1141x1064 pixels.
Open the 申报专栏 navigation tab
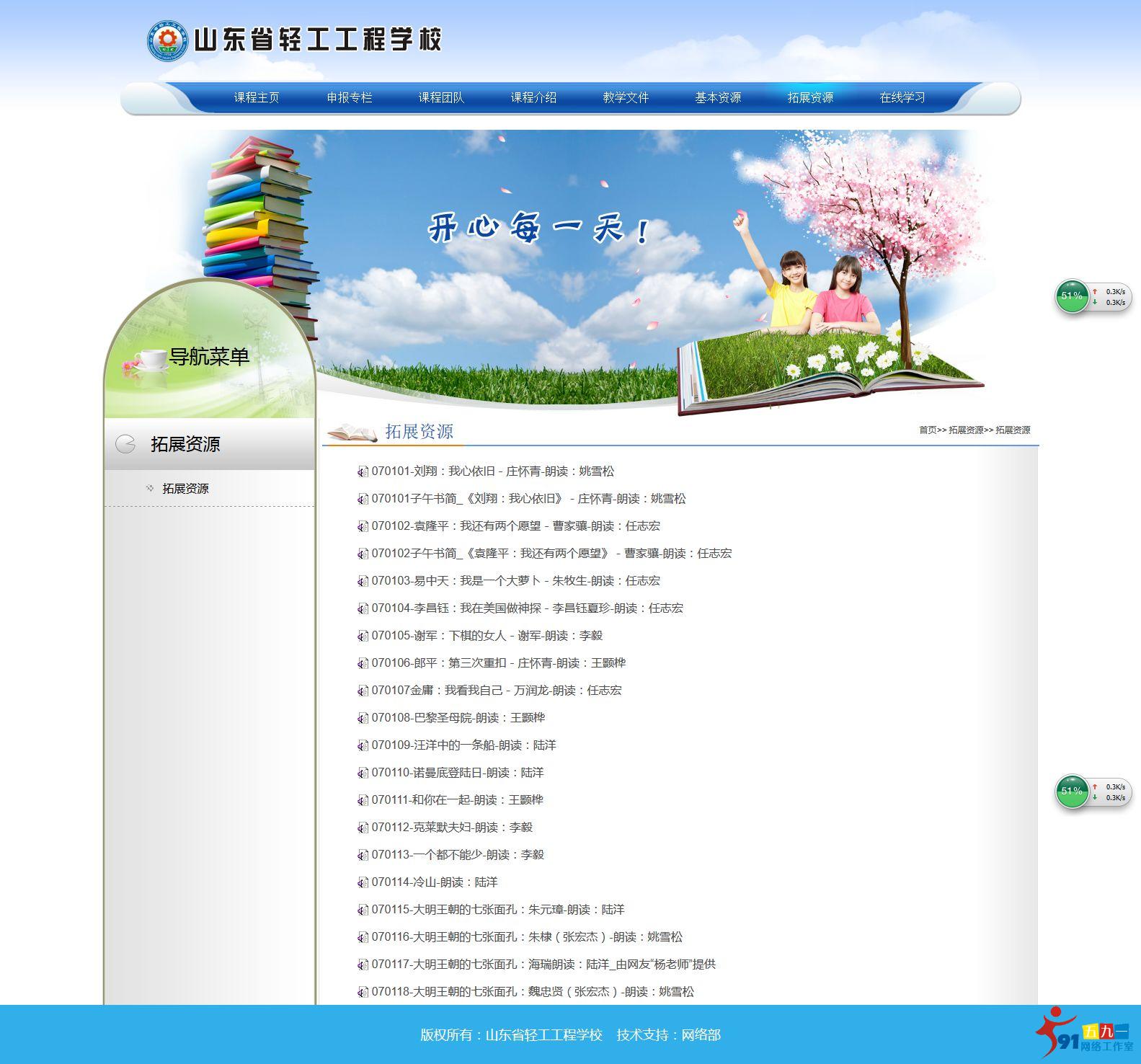coord(350,98)
